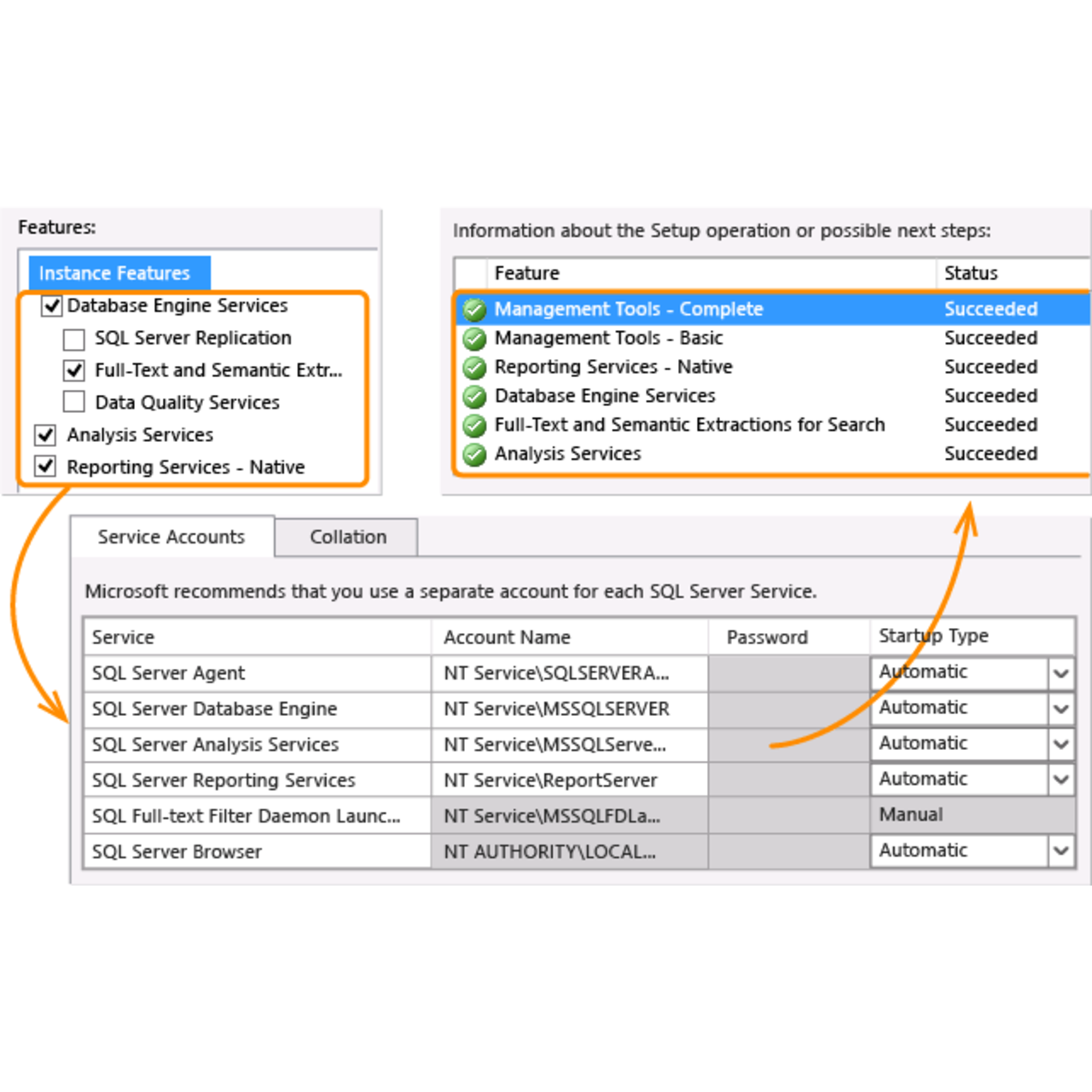Viewport: 1092px width, 1092px height.
Task: Select the Service Accounts tab
Action: click(x=171, y=537)
